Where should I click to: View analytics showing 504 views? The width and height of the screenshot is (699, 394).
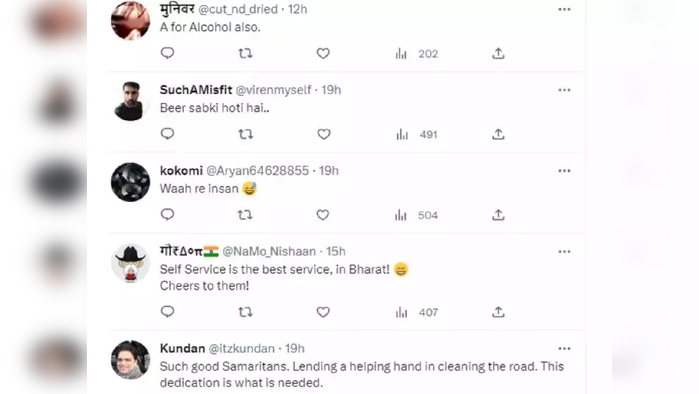[416, 215]
